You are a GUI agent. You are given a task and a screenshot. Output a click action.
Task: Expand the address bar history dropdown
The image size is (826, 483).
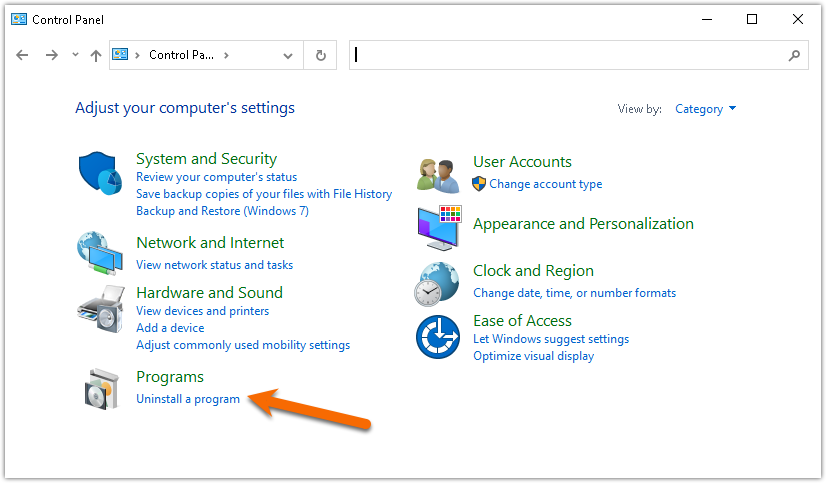(x=288, y=56)
